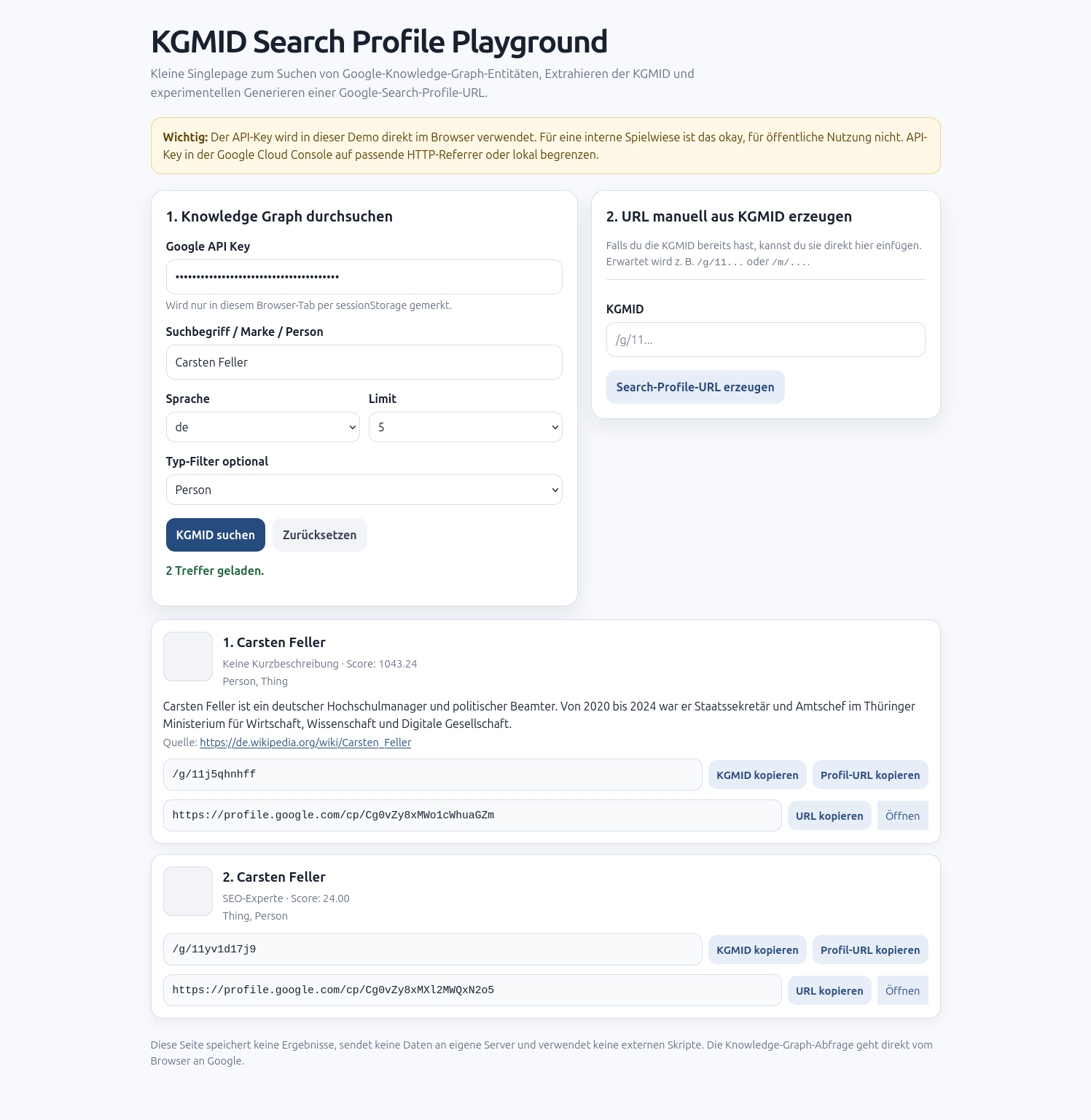Click the Suchbegriff field containing Carsten Feller
1091x1120 pixels.
[x=364, y=362]
